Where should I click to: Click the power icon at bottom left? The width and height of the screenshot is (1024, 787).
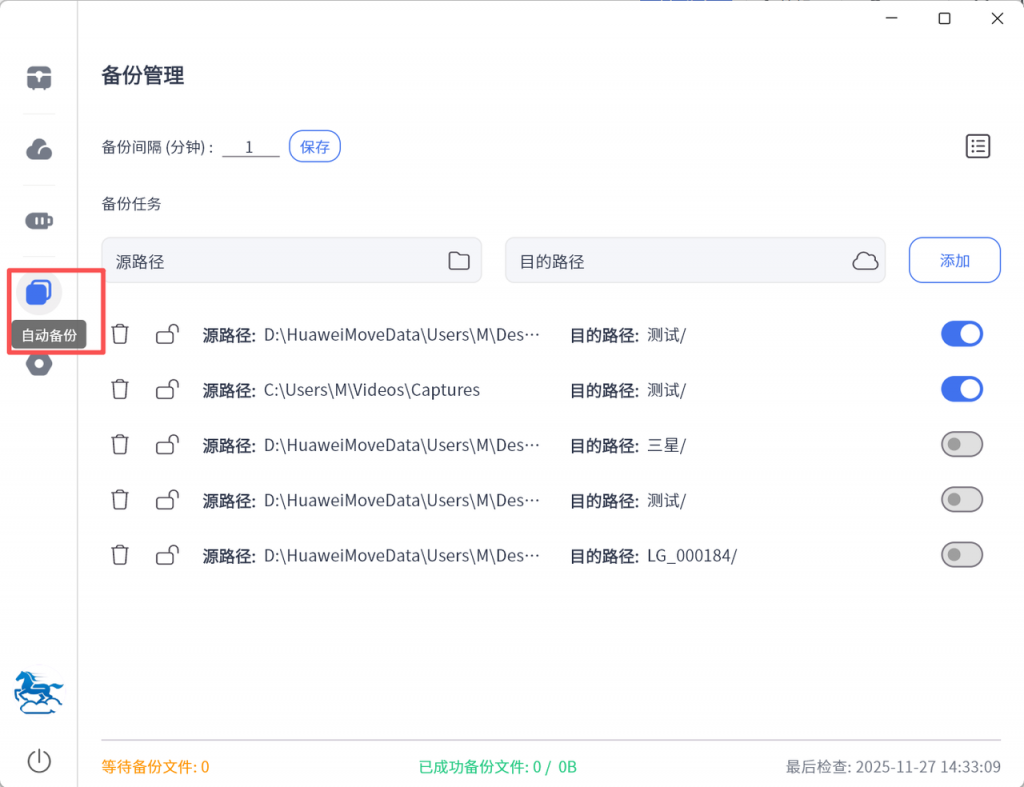pos(39,761)
